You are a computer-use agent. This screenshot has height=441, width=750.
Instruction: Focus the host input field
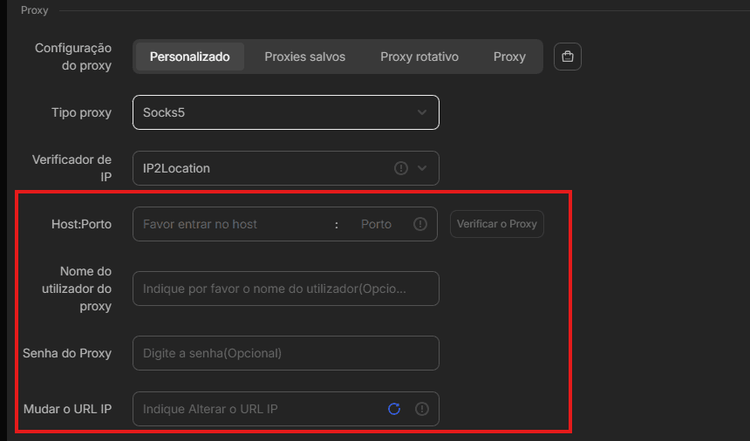[234, 224]
